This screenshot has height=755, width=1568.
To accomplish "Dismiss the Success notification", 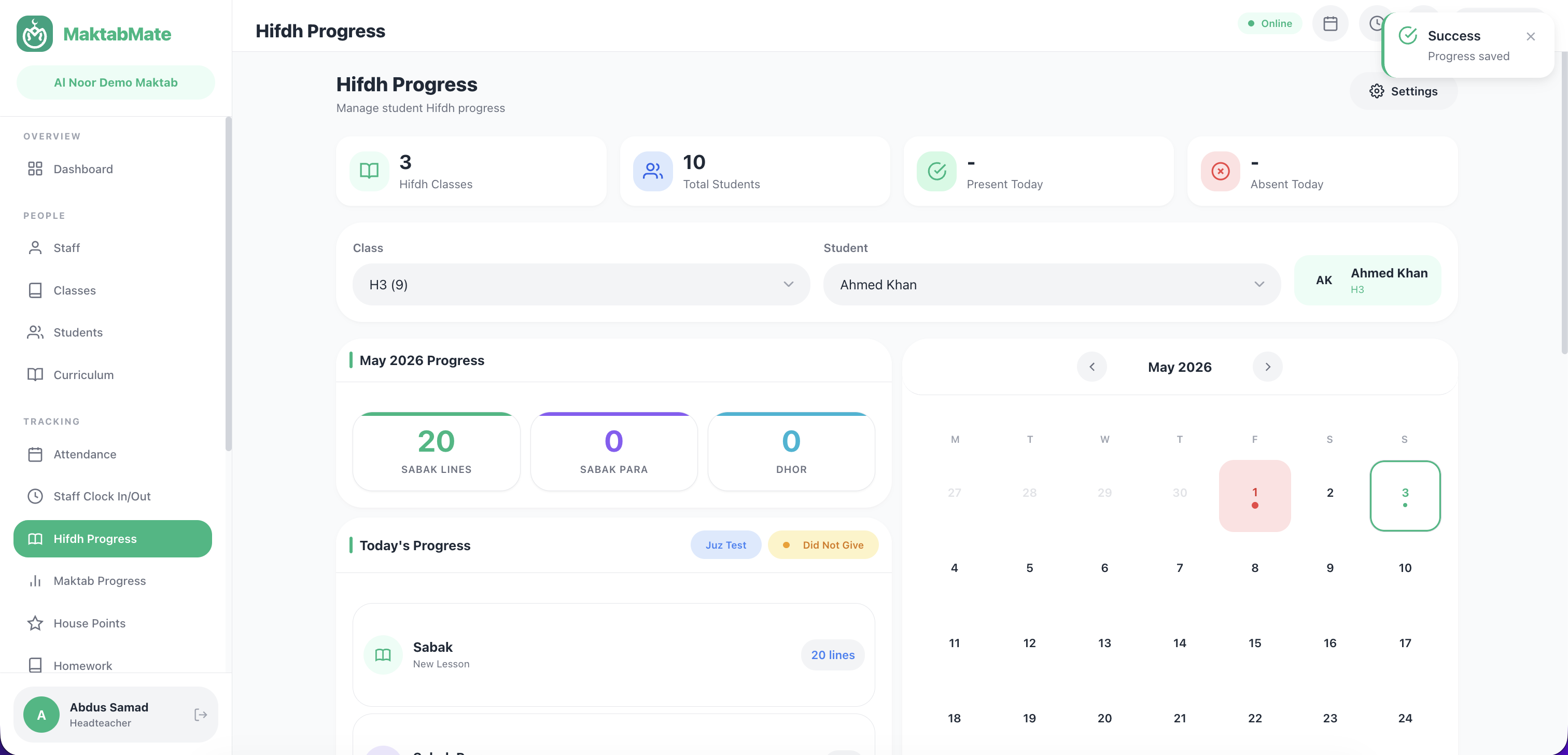I will (1530, 36).
